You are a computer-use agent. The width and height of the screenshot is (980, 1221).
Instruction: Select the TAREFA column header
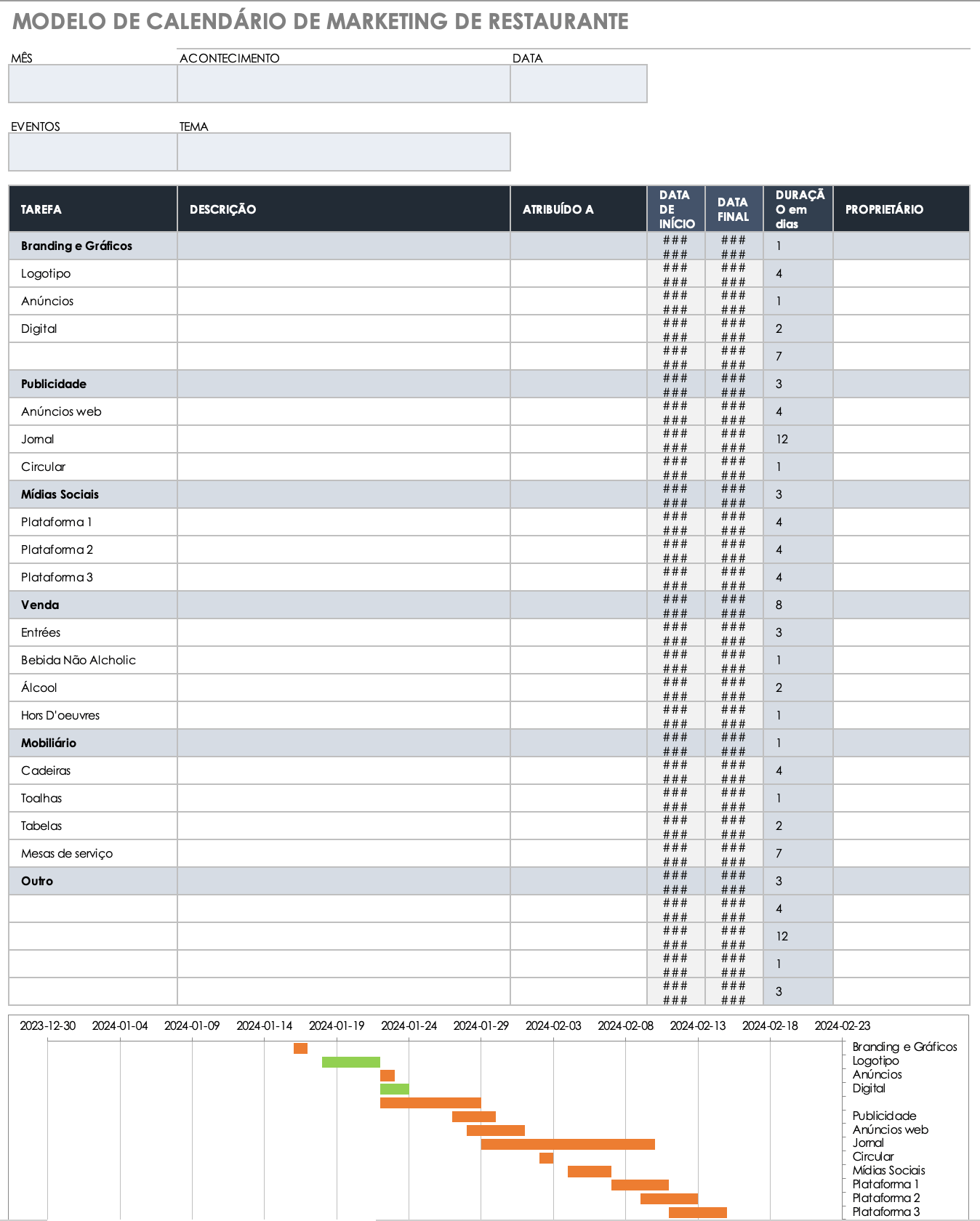(93, 209)
